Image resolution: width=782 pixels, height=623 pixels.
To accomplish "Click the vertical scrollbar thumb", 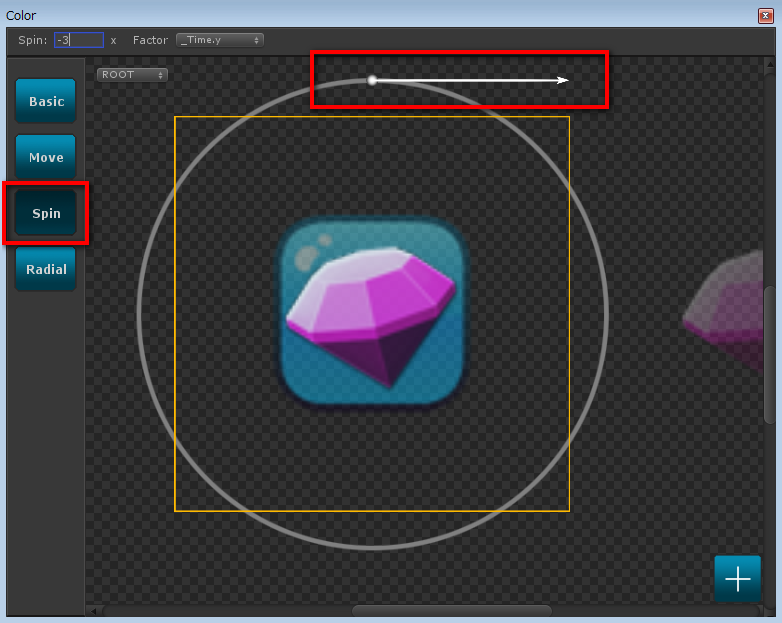I will pyautogui.click(x=770, y=355).
